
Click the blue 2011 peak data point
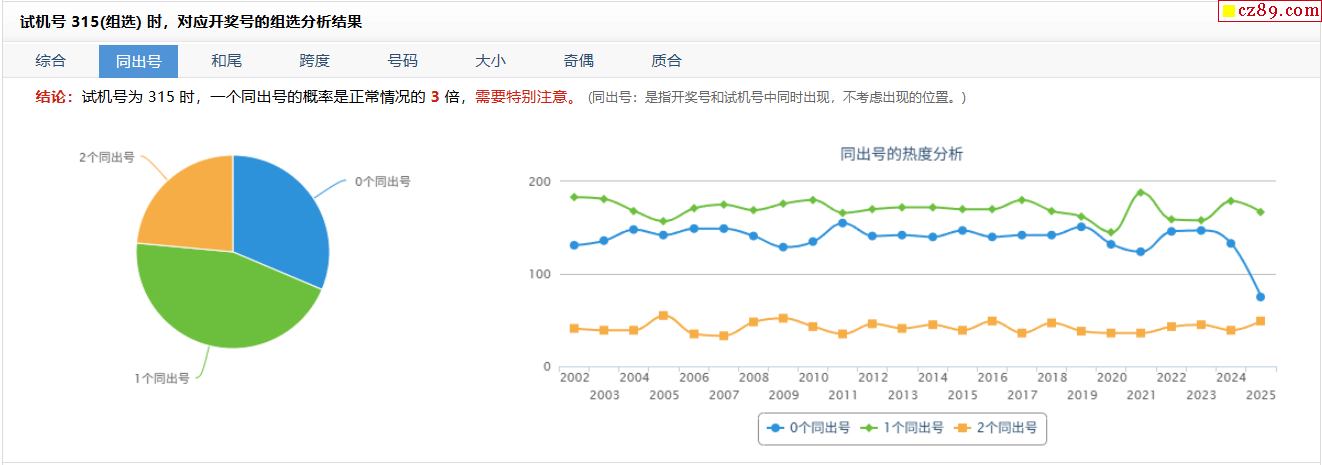pyautogui.click(x=842, y=223)
